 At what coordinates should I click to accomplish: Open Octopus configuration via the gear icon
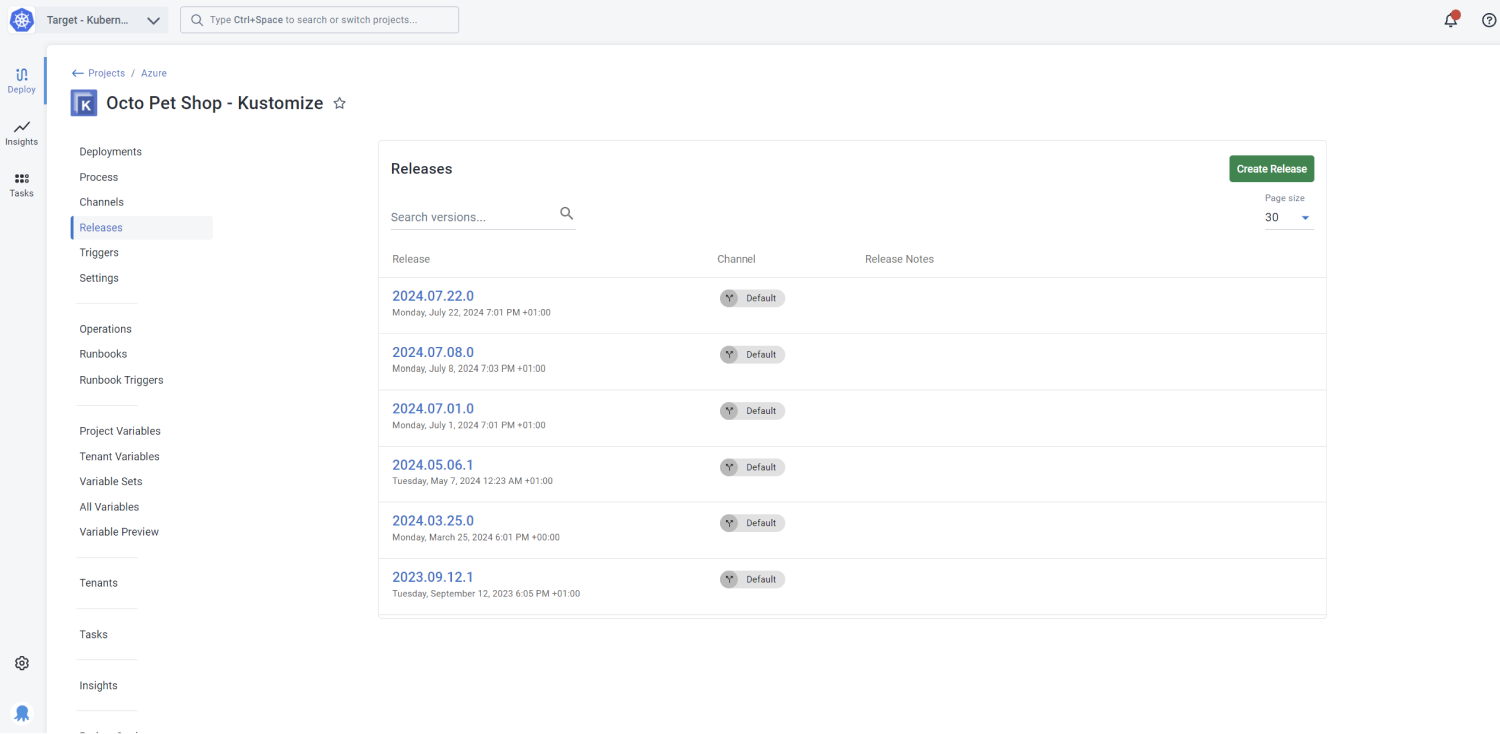click(21, 662)
